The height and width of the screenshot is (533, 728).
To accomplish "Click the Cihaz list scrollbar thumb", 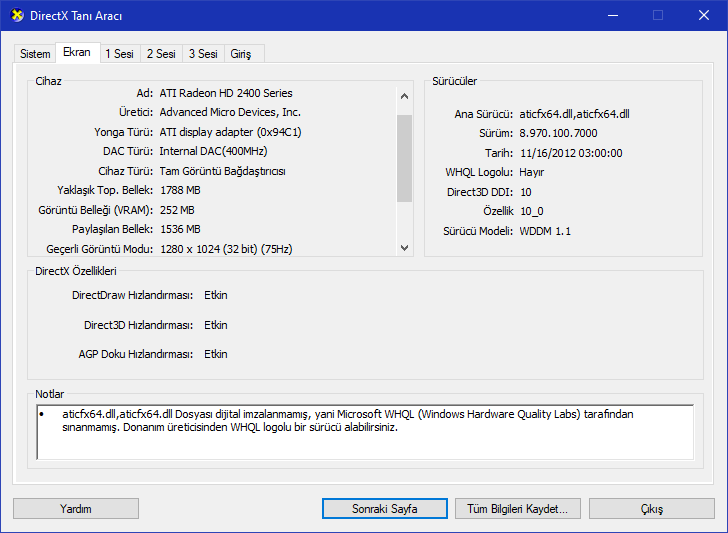I will click(x=404, y=158).
